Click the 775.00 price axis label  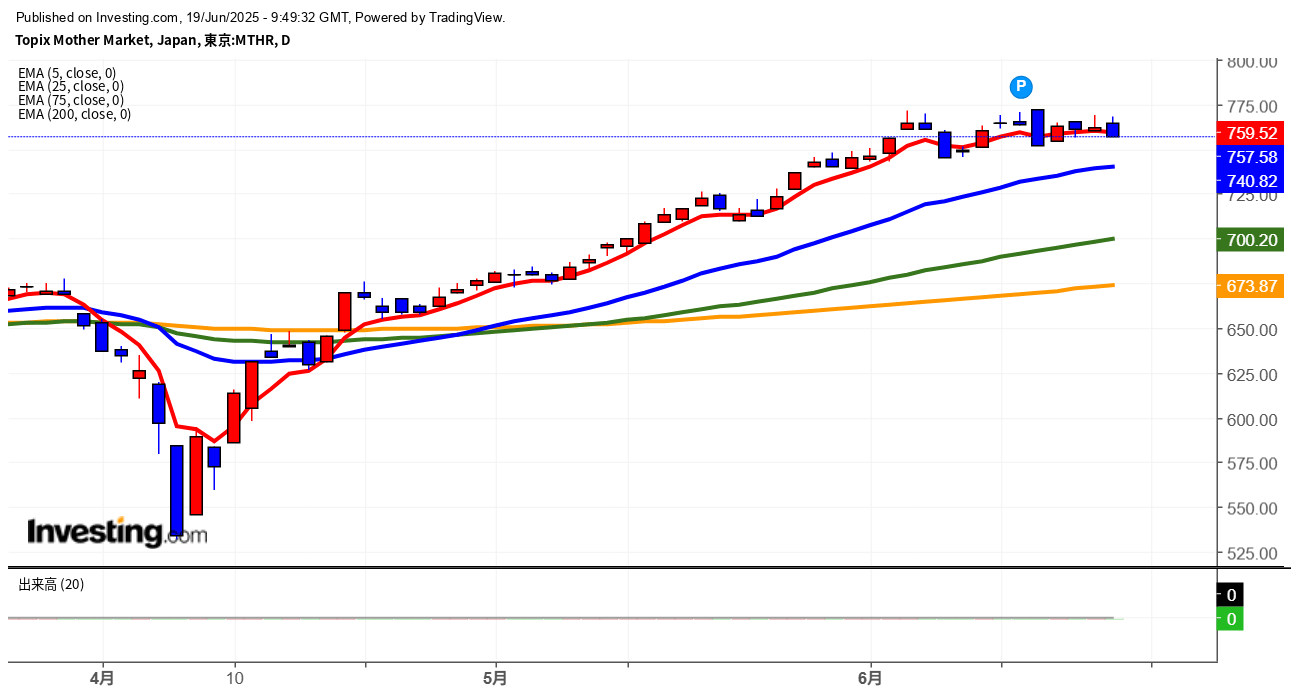coord(1254,107)
